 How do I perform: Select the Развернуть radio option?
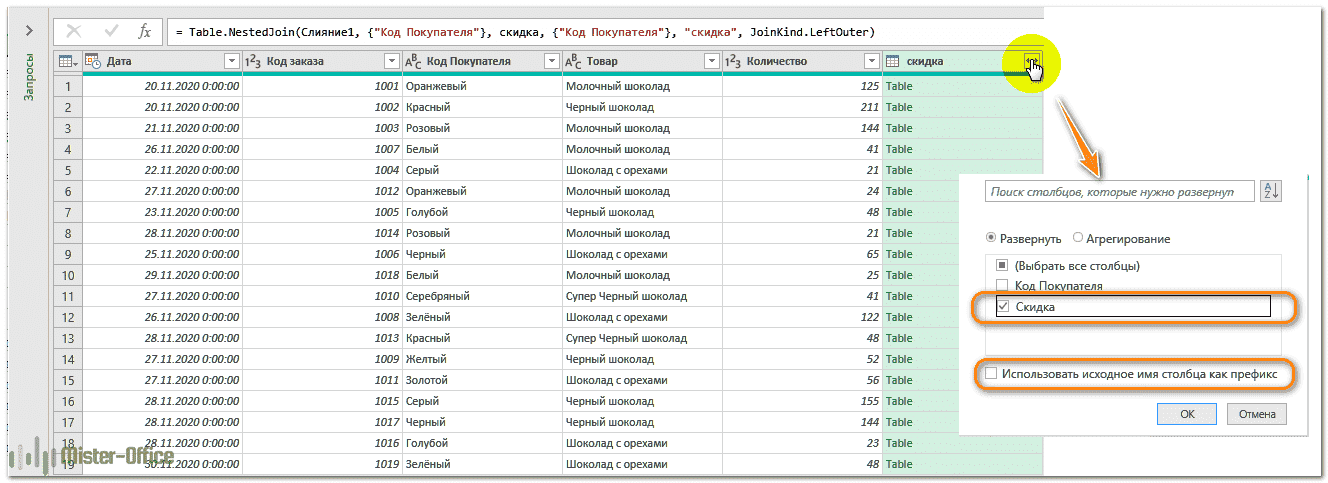point(991,239)
